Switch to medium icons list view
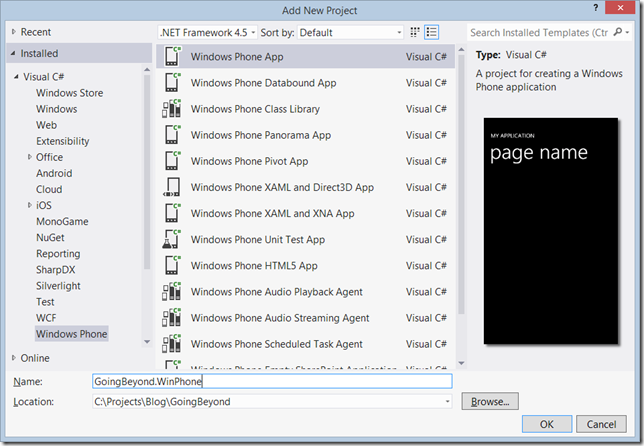The height and width of the screenshot is (446, 644). coord(431,32)
